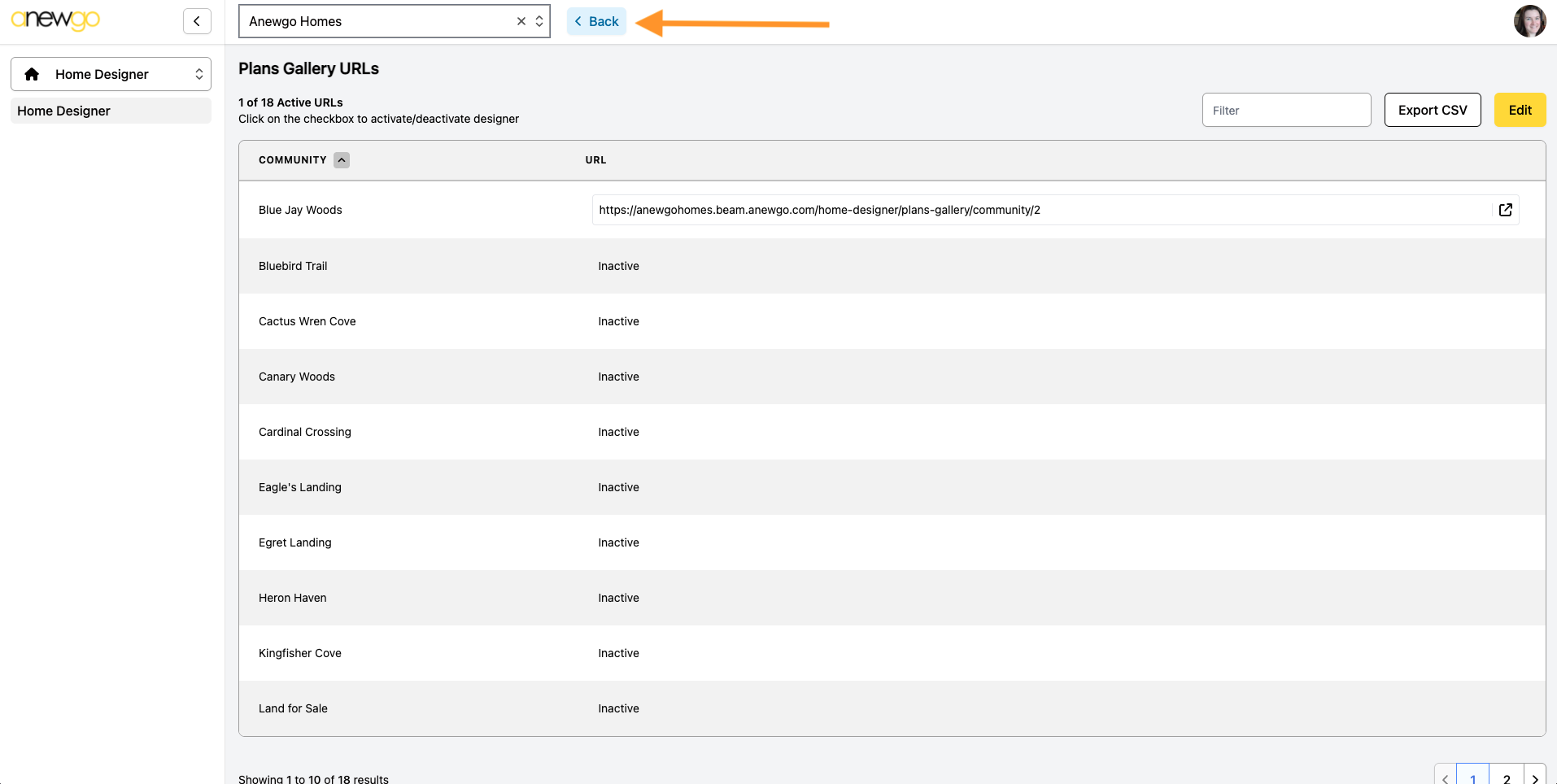Viewport: 1557px width, 784px height.
Task: Focus the Filter input field
Action: click(1286, 110)
